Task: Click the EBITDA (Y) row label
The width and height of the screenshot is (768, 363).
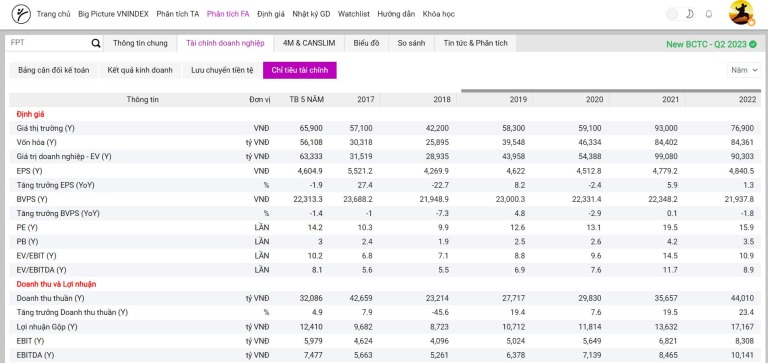Action: 35,355
